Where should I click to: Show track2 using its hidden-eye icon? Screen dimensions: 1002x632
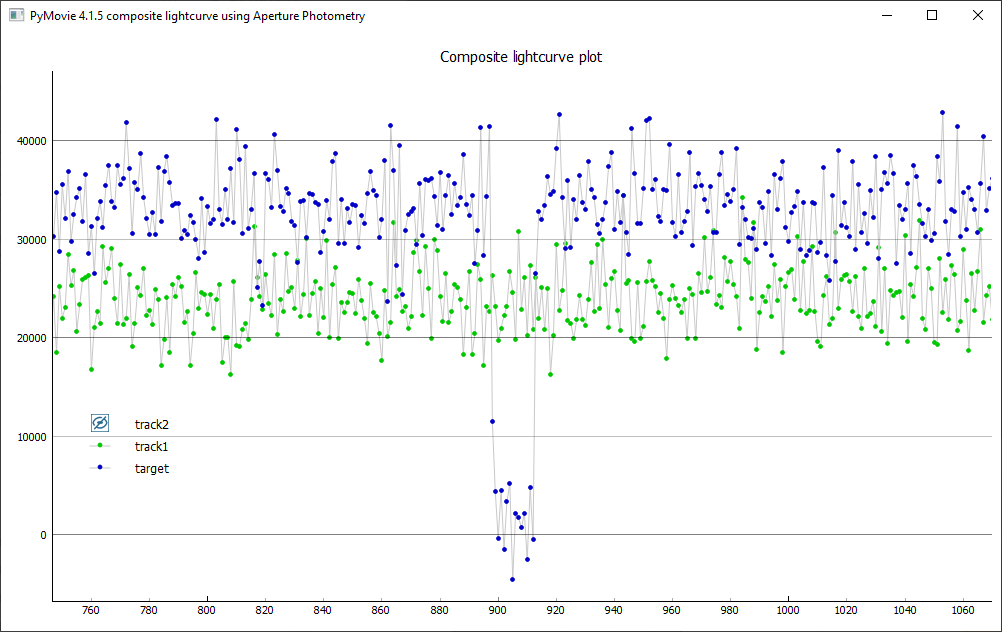(x=100, y=423)
